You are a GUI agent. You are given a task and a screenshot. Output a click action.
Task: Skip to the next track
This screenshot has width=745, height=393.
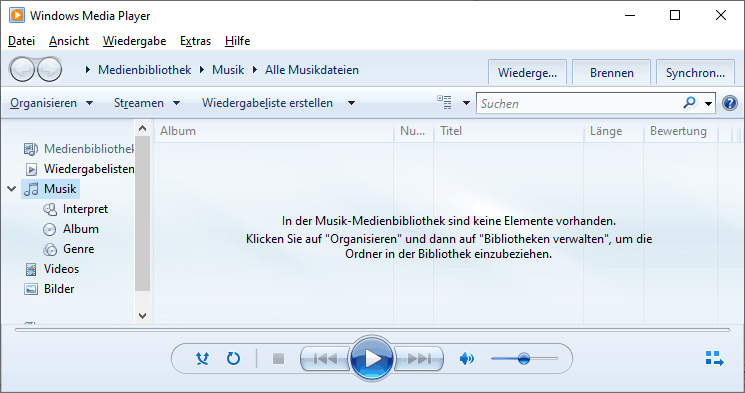pos(419,359)
